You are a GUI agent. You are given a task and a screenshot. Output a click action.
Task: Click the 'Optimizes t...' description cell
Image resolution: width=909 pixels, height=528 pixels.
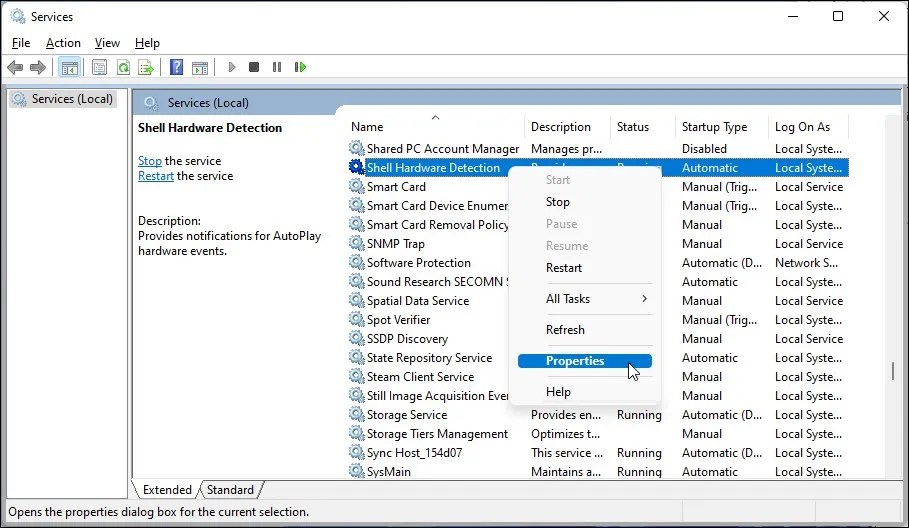point(565,434)
